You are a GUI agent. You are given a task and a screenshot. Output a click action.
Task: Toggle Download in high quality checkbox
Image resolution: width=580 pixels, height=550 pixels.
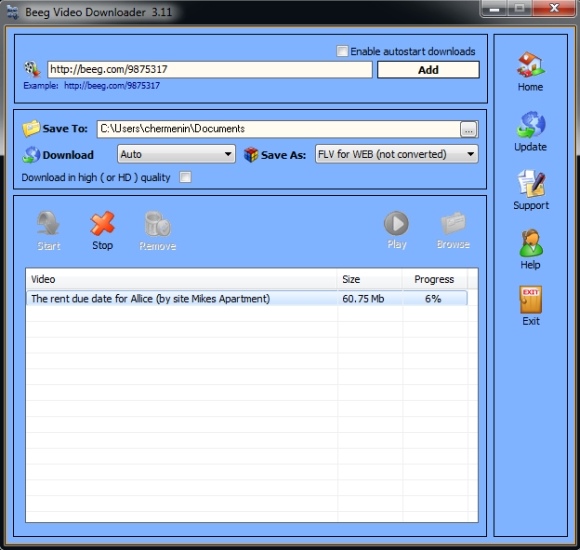[x=185, y=177]
